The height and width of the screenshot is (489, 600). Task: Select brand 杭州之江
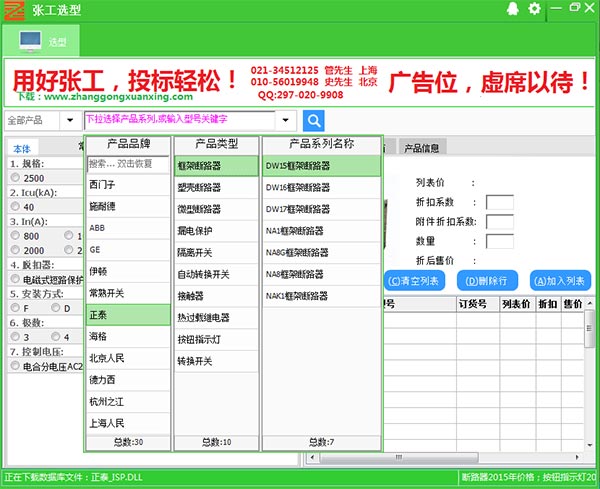point(128,402)
